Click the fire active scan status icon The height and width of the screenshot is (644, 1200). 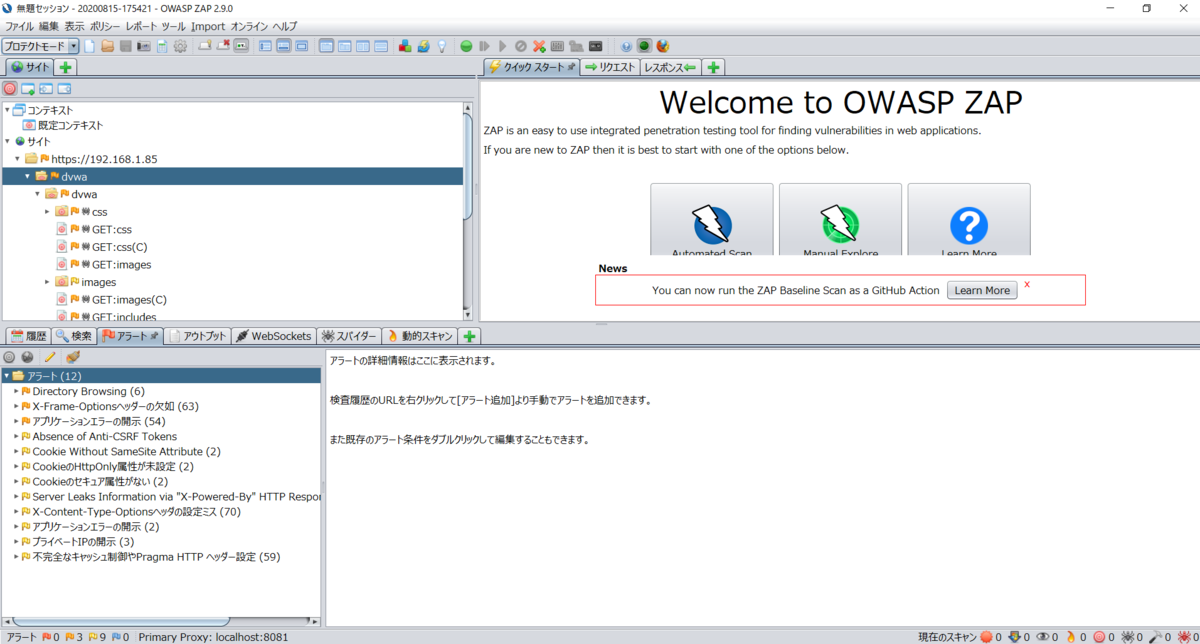[1070, 636]
